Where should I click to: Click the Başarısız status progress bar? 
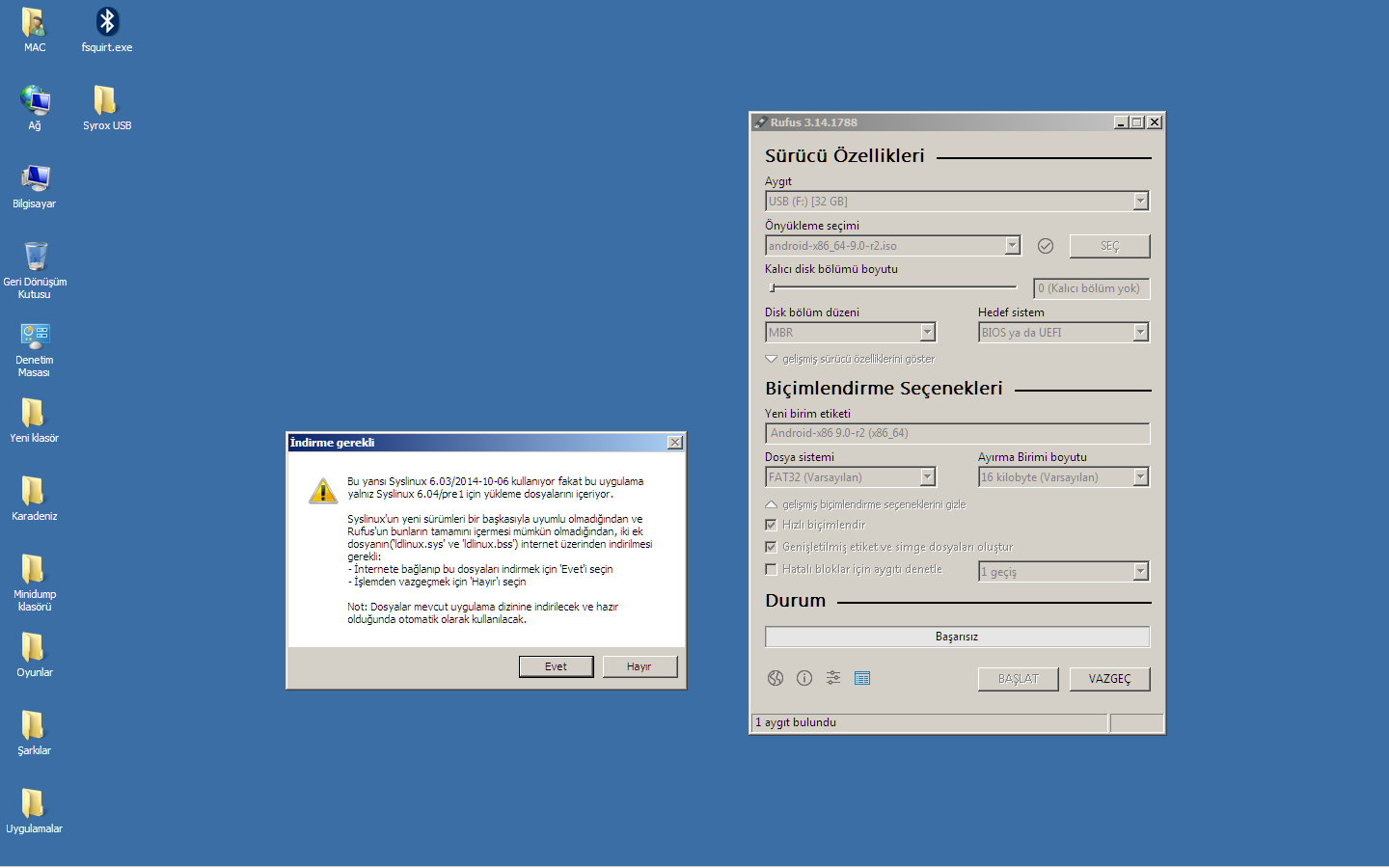point(957,637)
